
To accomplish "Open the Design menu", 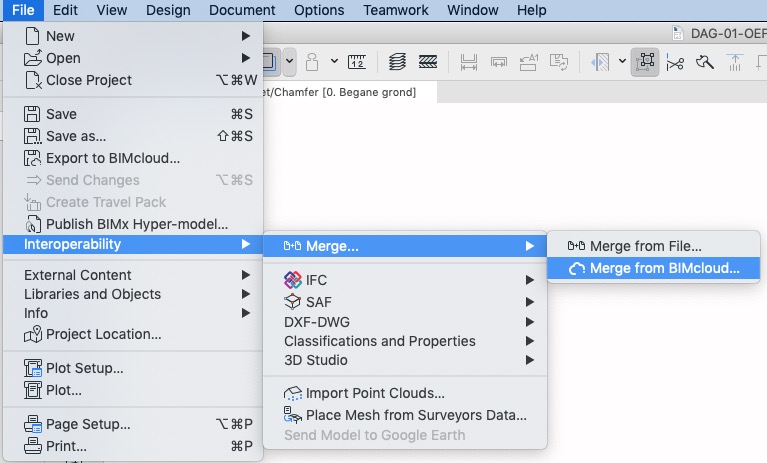I will click(168, 10).
